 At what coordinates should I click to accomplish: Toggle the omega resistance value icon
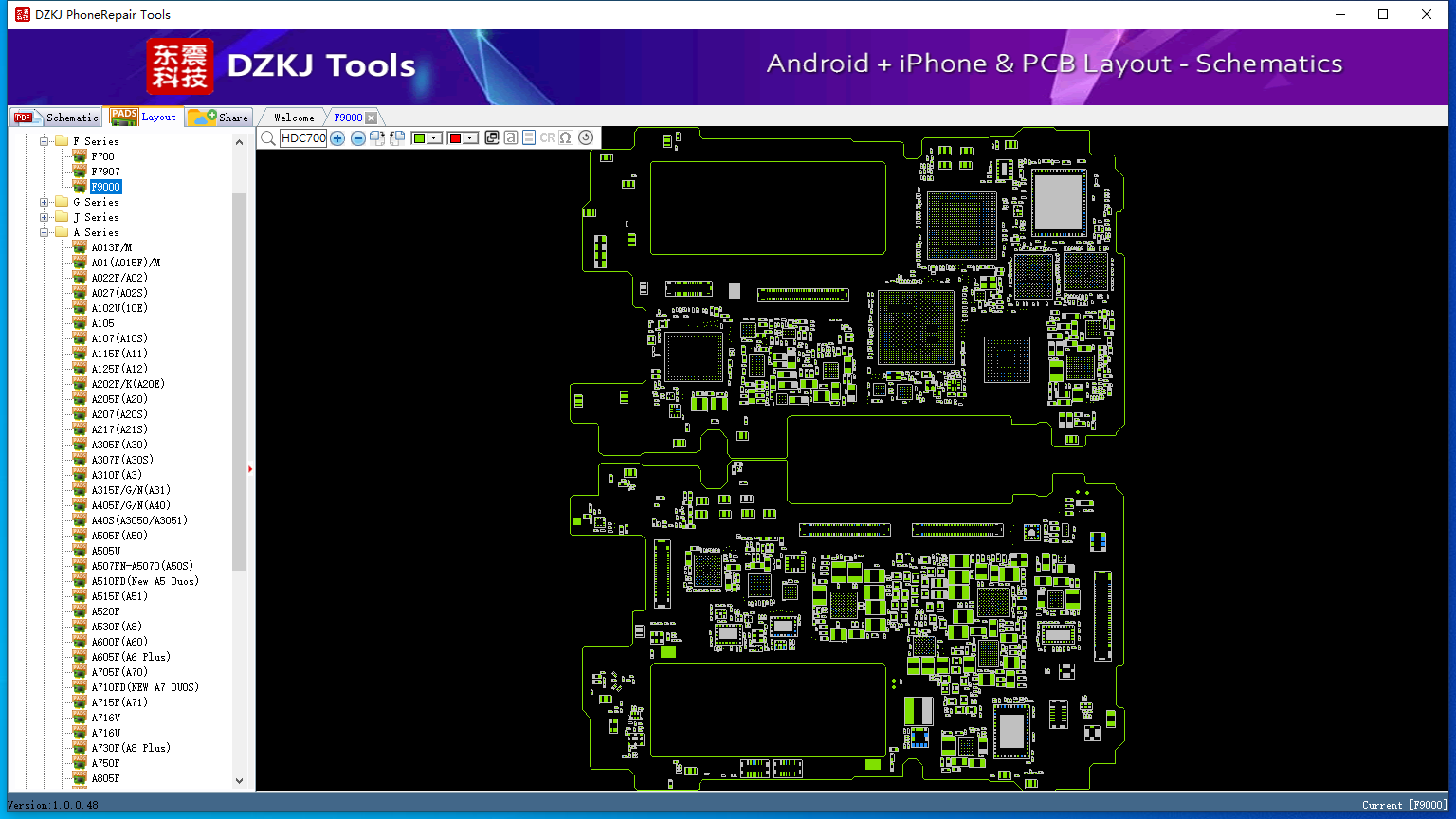(566, 138)
